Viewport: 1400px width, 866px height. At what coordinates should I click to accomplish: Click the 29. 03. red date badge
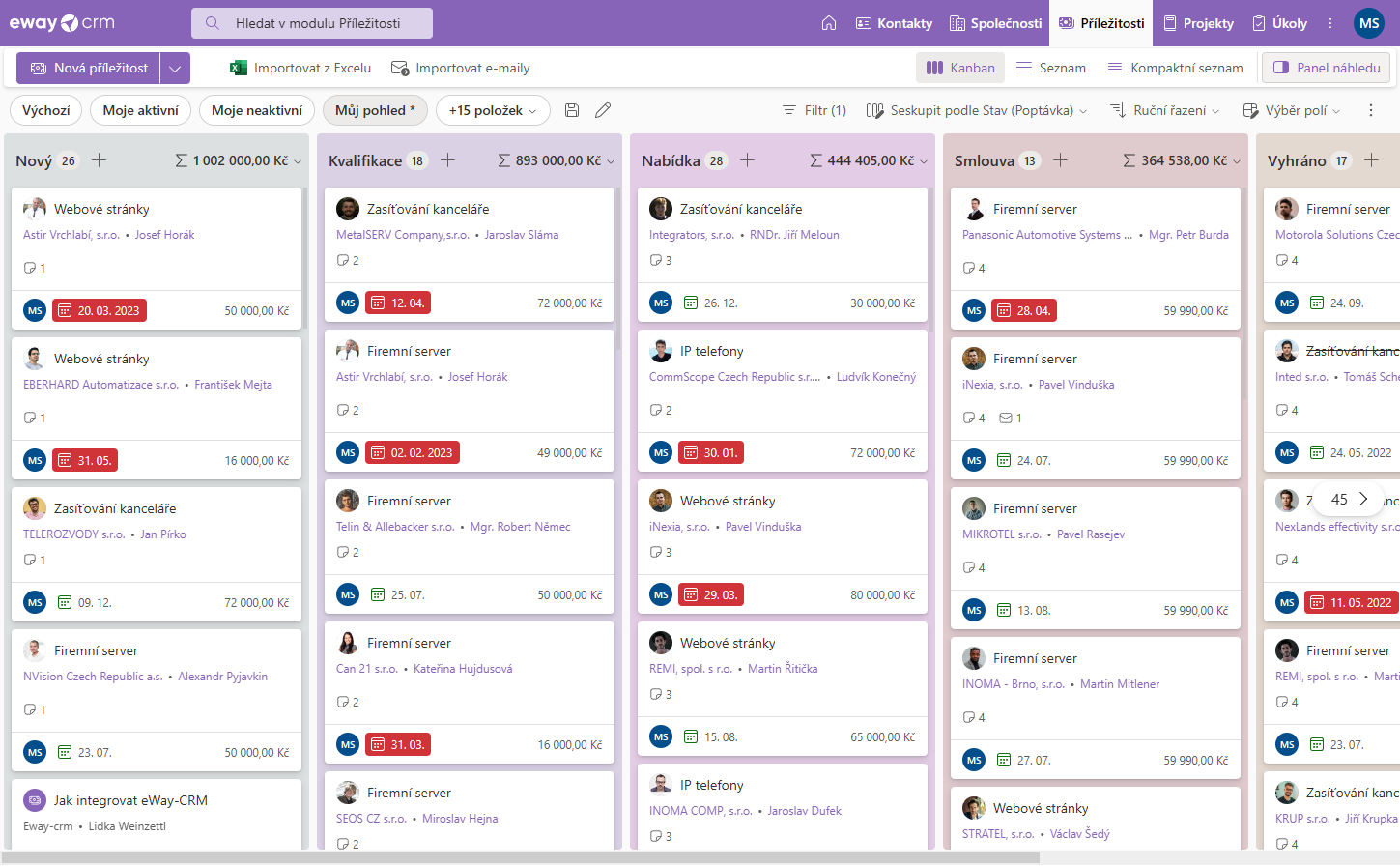tap(711, 594)
